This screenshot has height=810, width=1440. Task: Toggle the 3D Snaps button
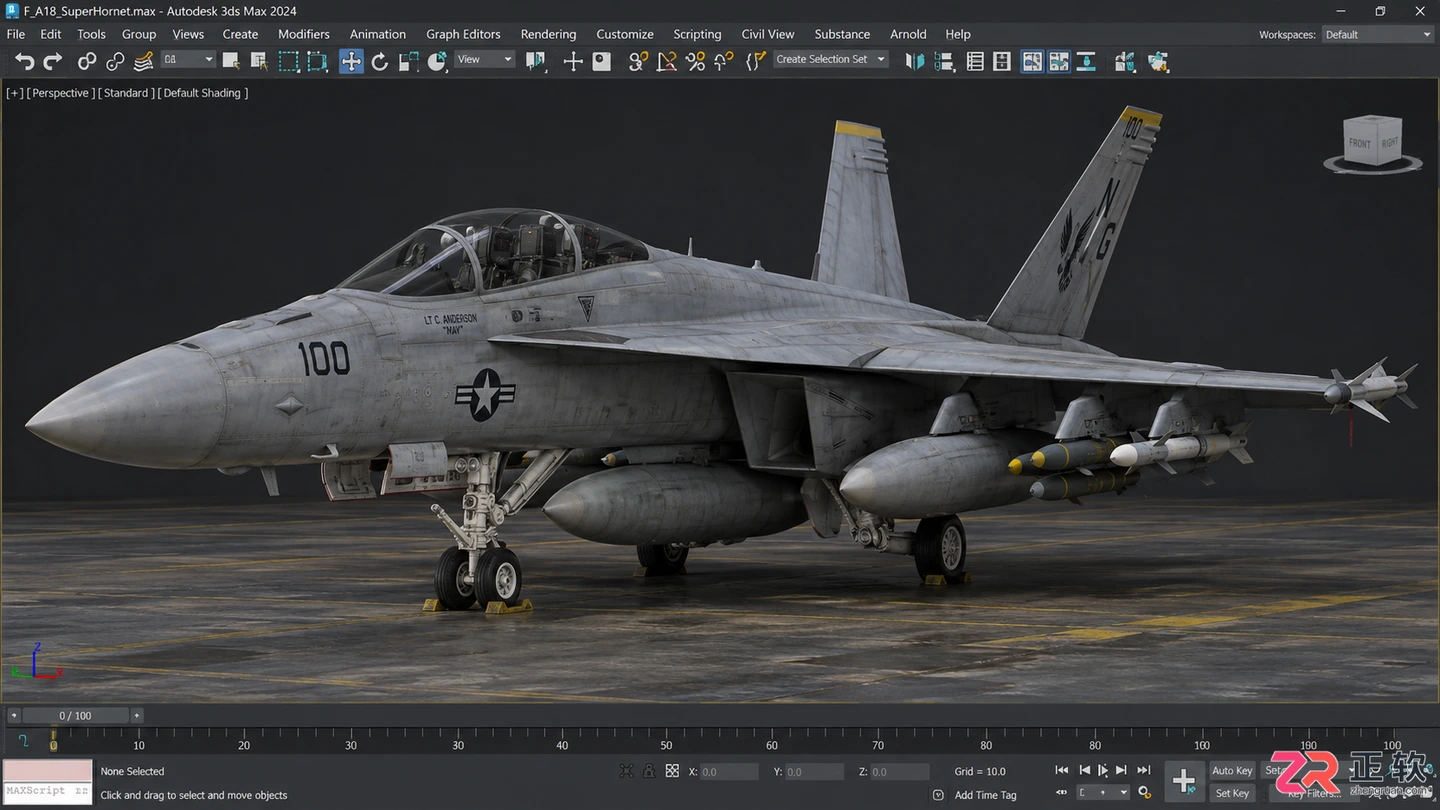pyautogui.click(x=638, y=61)
